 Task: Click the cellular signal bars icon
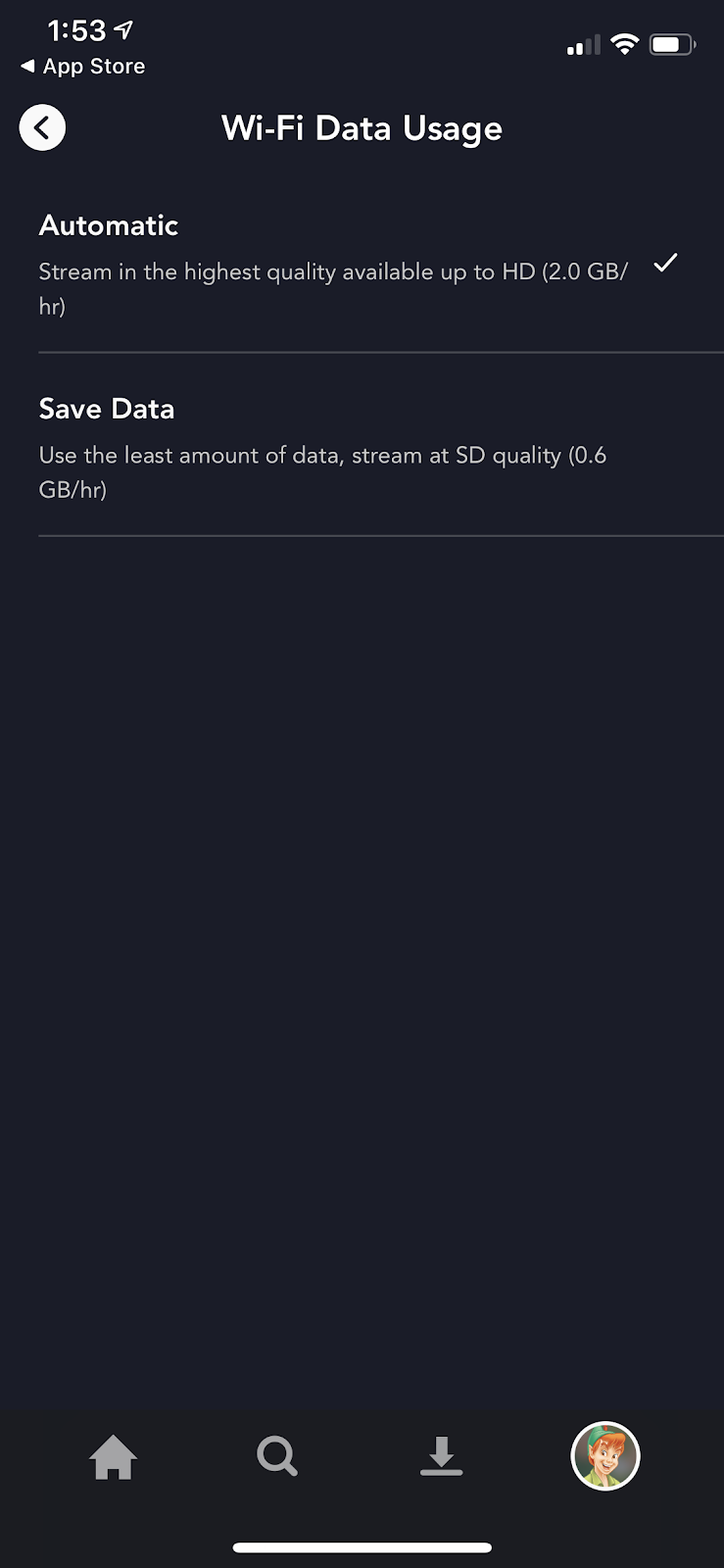(x=583, y=46)
